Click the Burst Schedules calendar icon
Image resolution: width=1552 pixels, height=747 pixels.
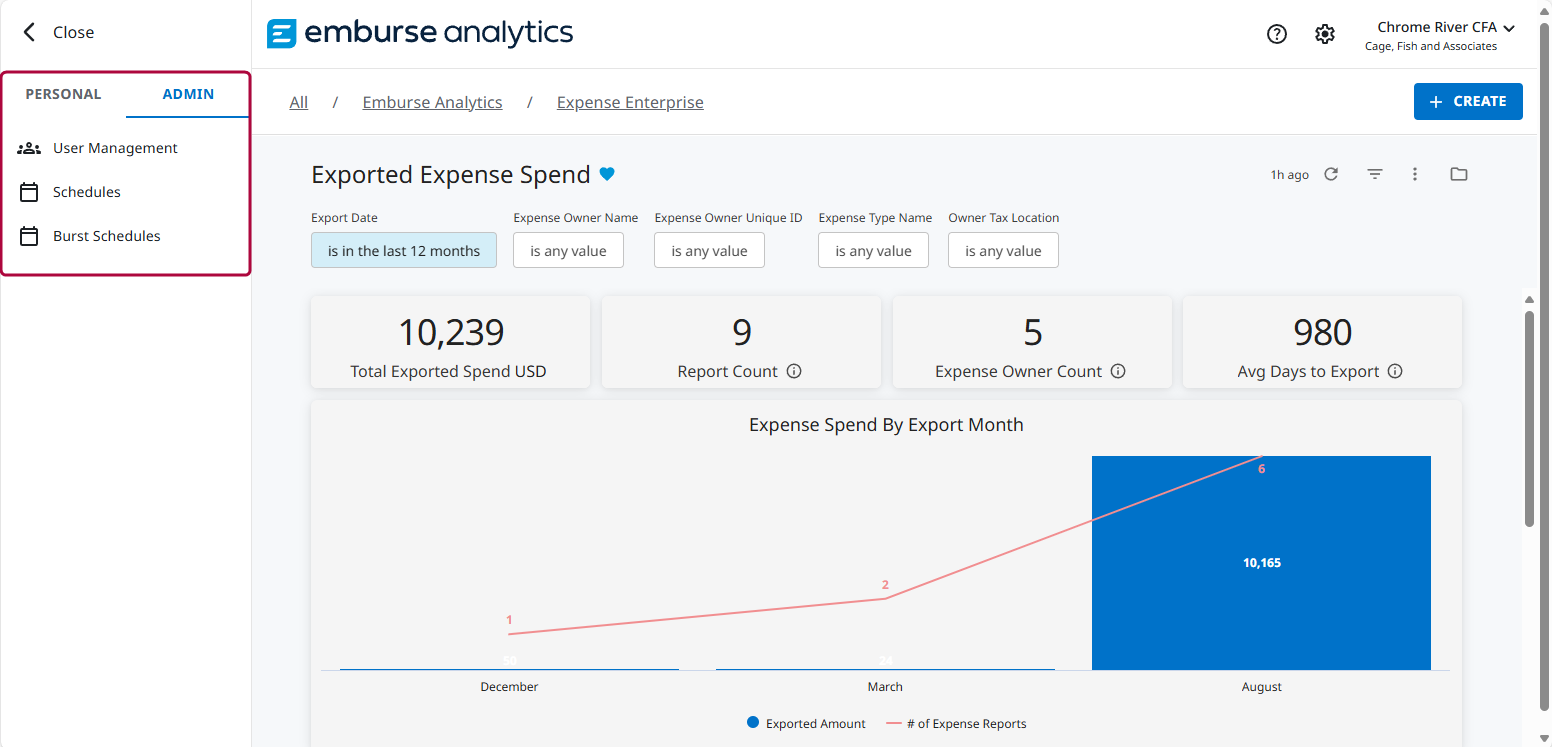(28, 235)
